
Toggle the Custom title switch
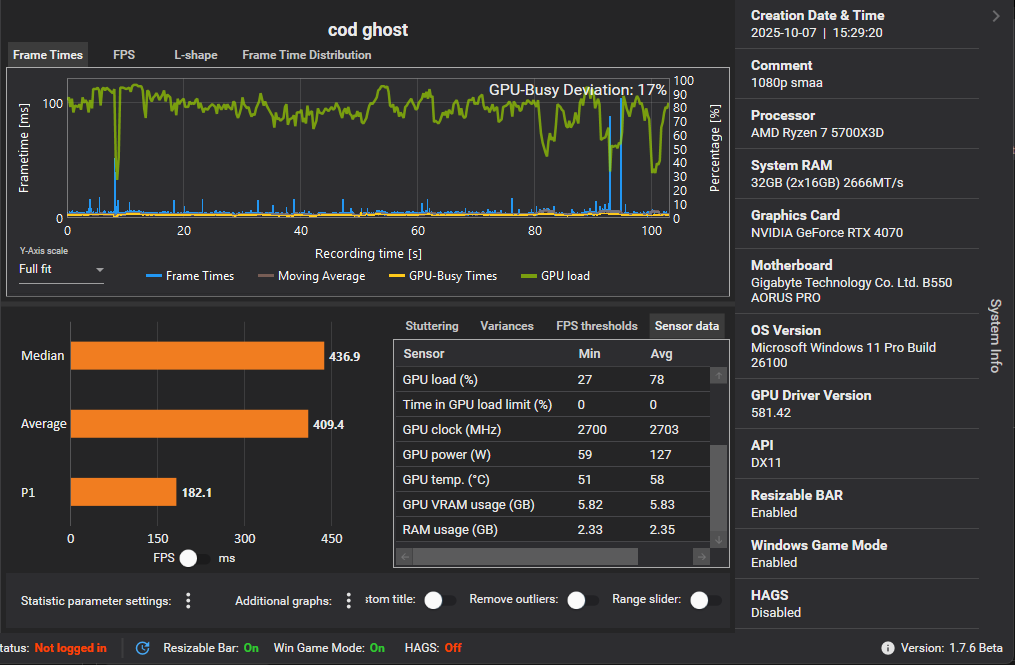point(440,600)
